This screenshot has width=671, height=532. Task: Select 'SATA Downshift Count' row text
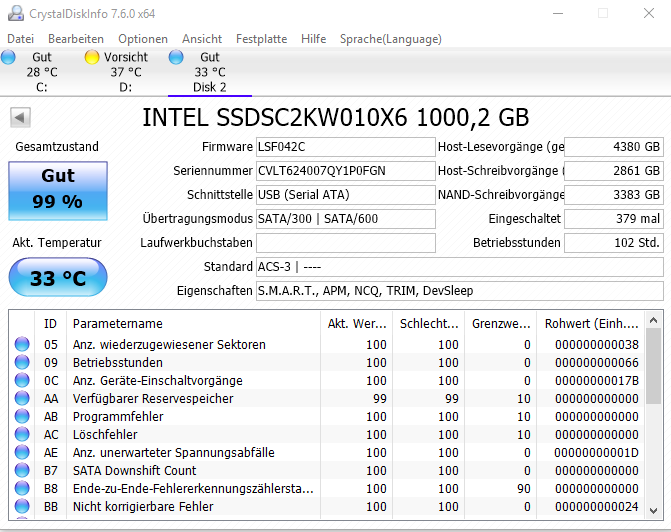[134, 470]
